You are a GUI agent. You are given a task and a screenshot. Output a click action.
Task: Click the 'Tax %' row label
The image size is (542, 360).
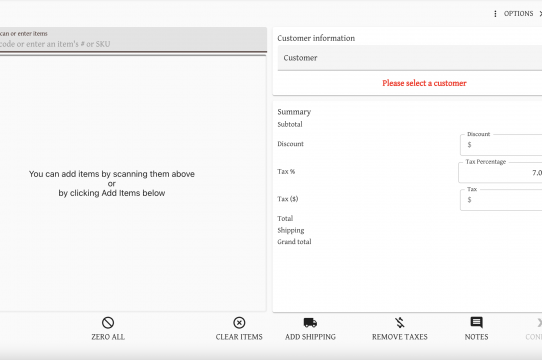[286, 172]
